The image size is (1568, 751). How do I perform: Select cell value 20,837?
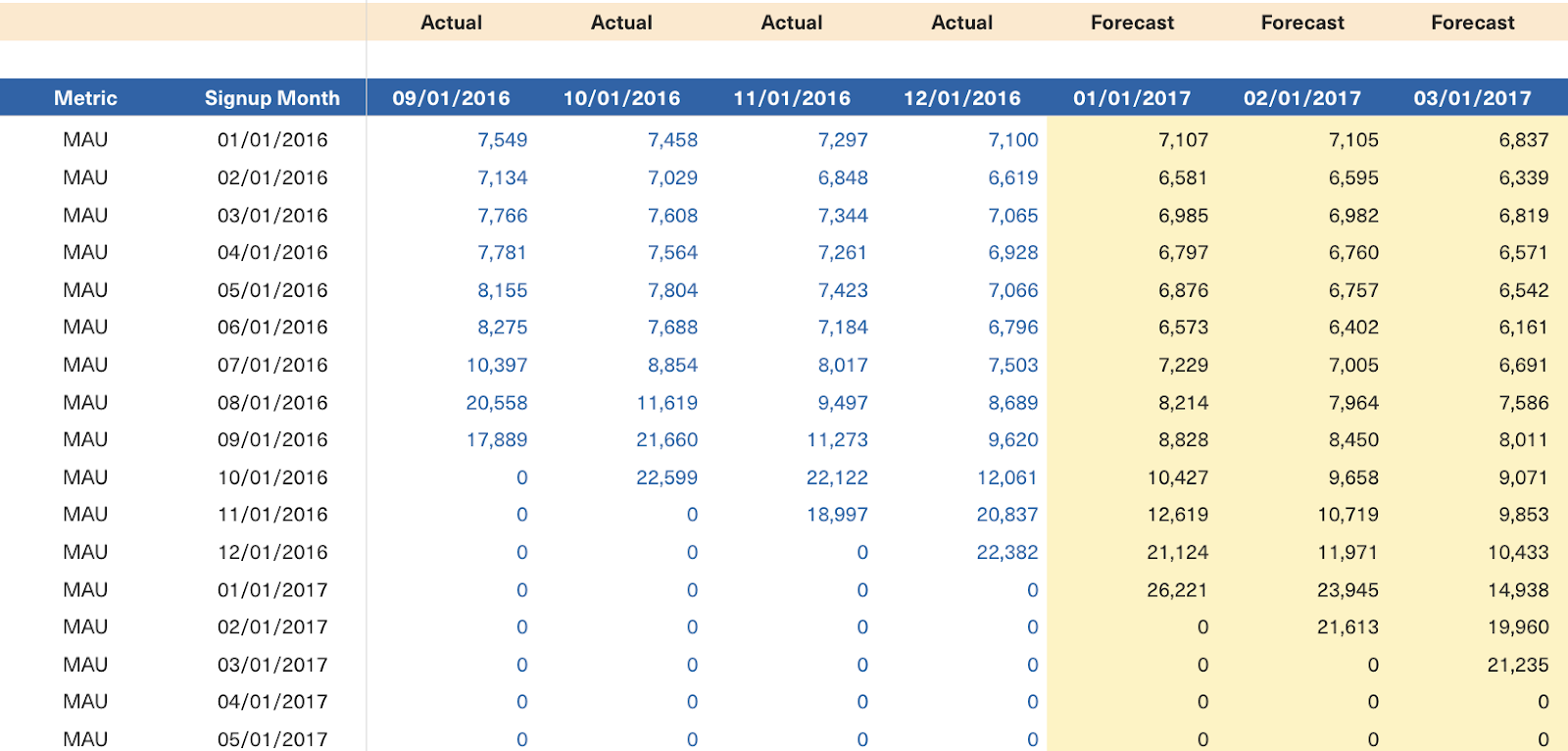(1007, 515)
